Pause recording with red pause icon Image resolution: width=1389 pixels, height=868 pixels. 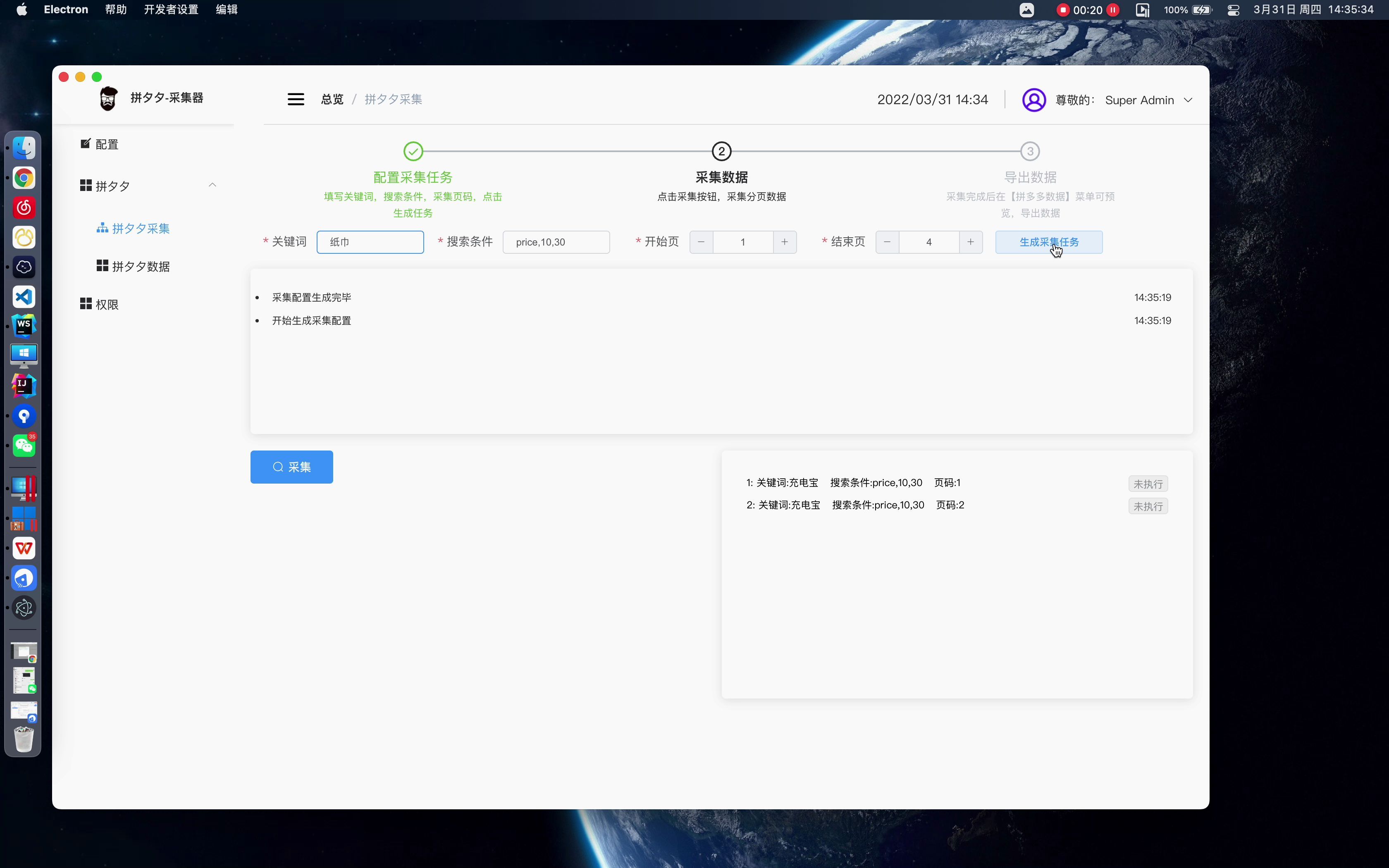click(x=1113, y=10)
